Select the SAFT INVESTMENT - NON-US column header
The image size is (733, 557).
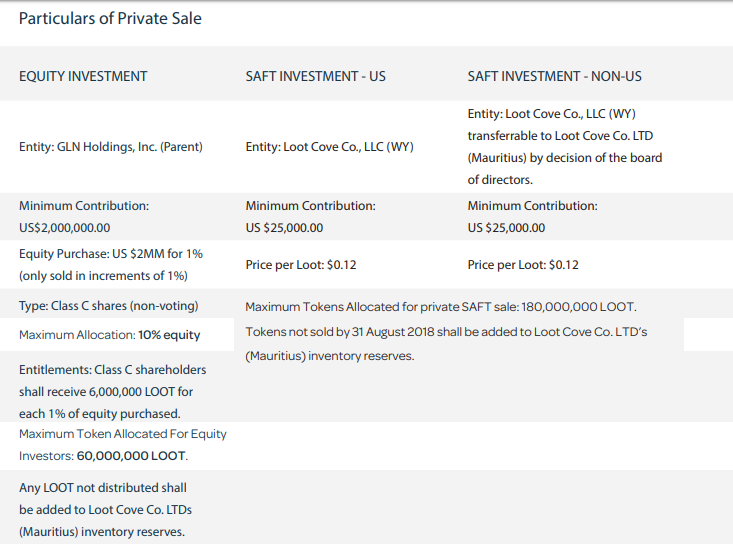(554, 76)
